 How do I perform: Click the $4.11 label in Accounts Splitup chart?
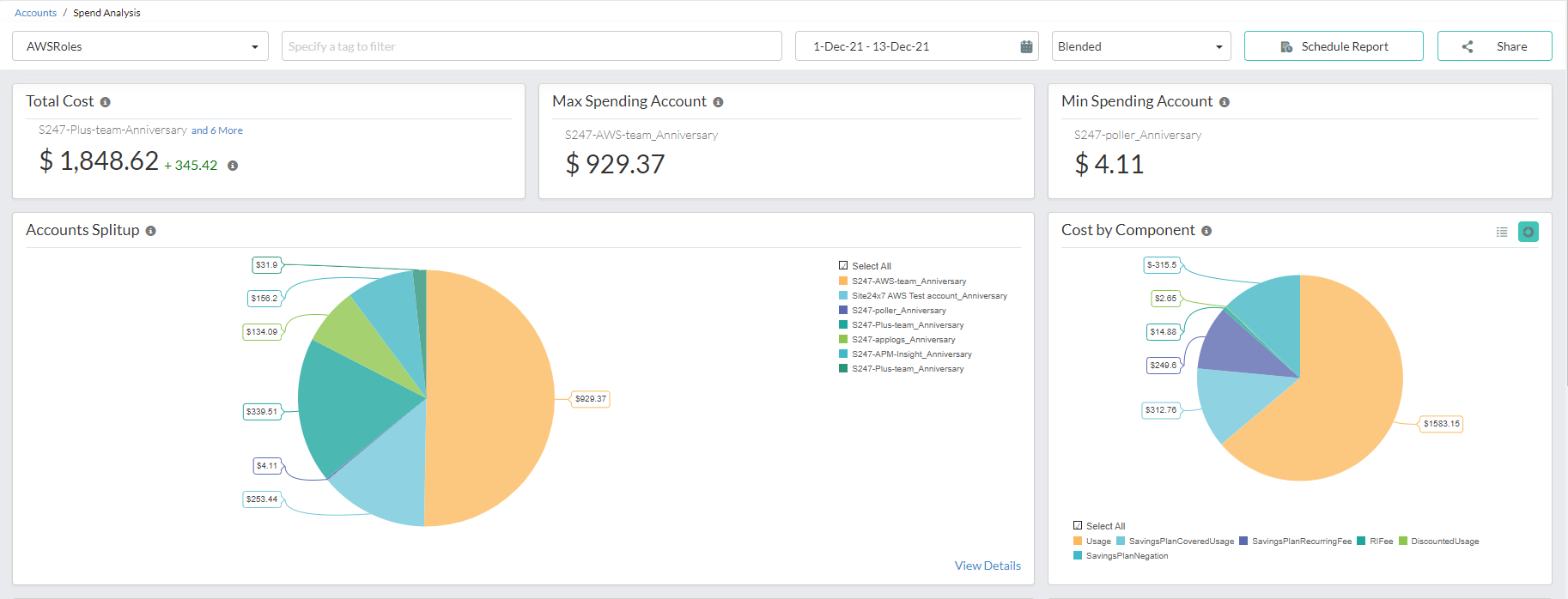[267, 465]
